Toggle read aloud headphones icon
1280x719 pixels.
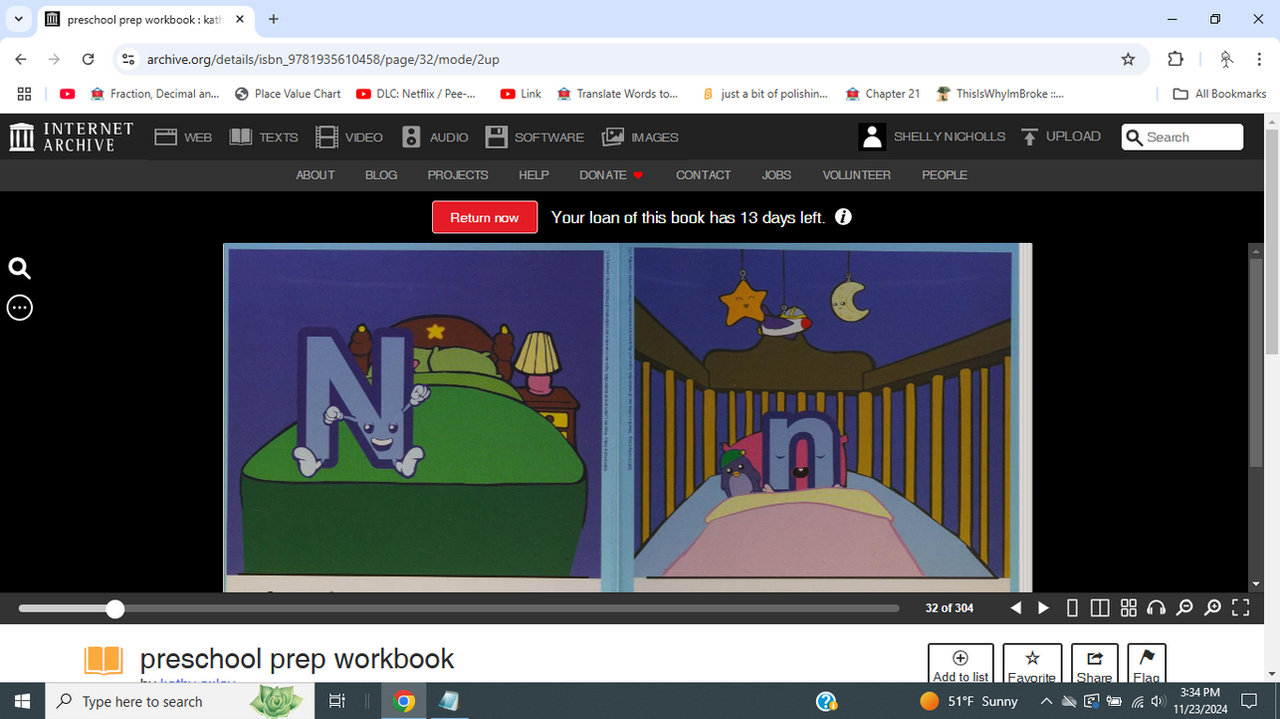[1156, 608]
